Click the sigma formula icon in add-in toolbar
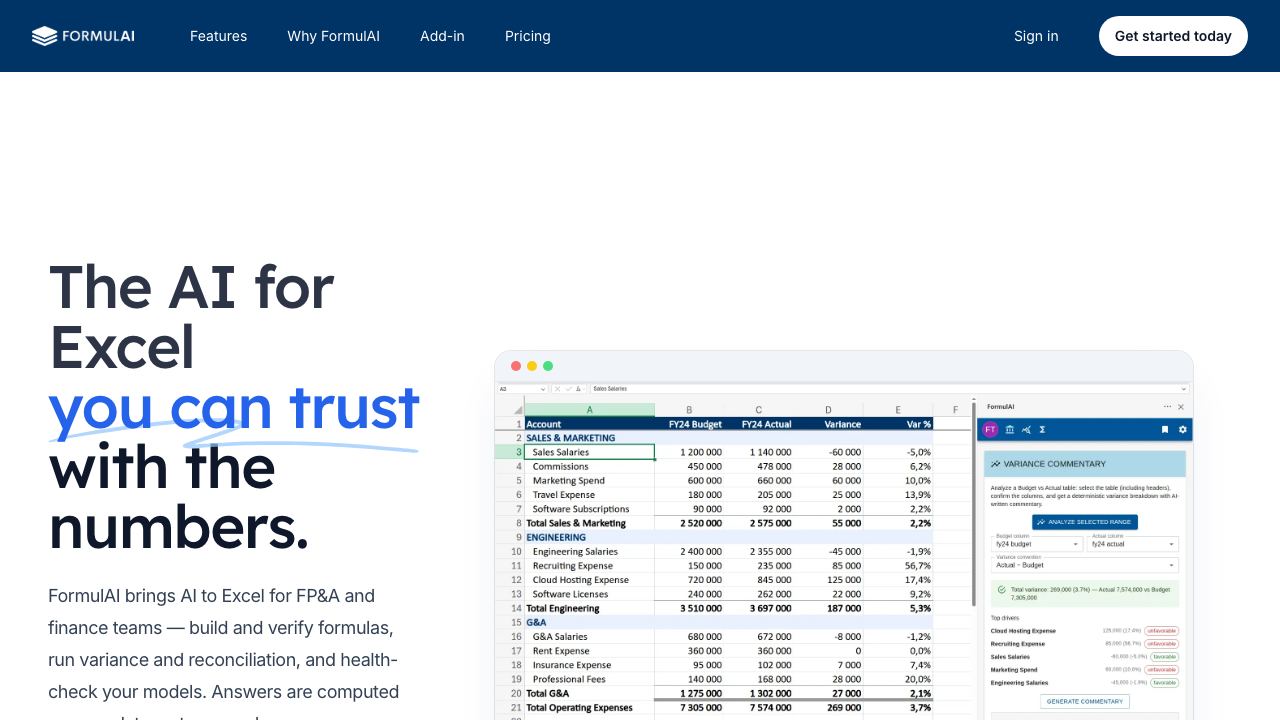The width and height of the screenshot is (1280, 720). [x=1042, y=429]
